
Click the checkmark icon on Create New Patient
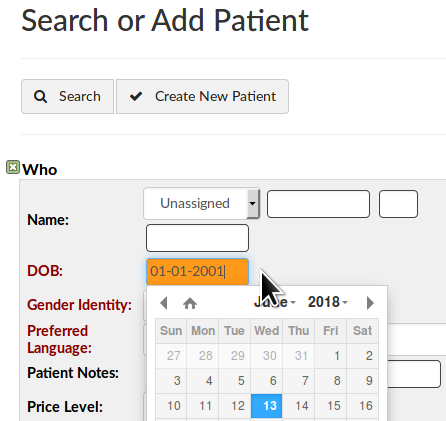pyautogui.click(x=136, y=96)
